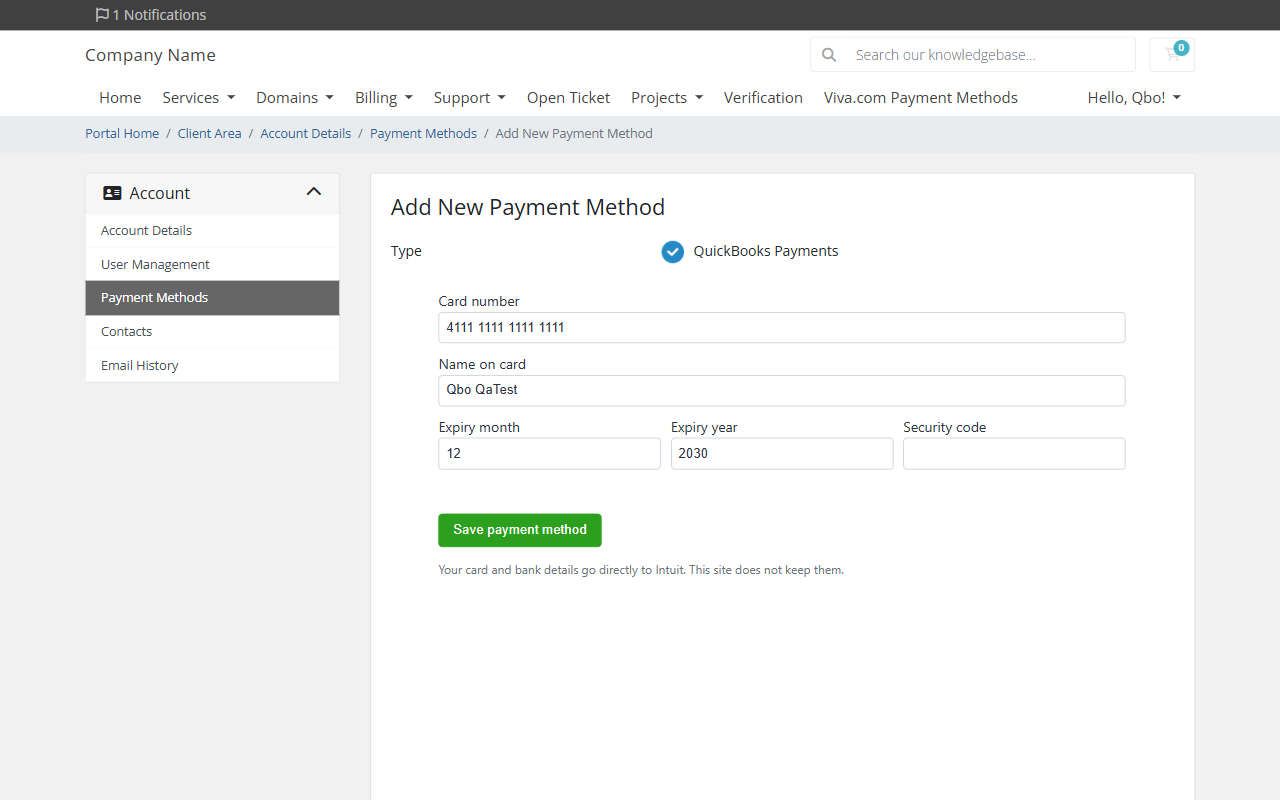Viewport: 1280px width, 800px height.
Task: Click the Intuit card details notice text
Action: (x=641, y=570)
